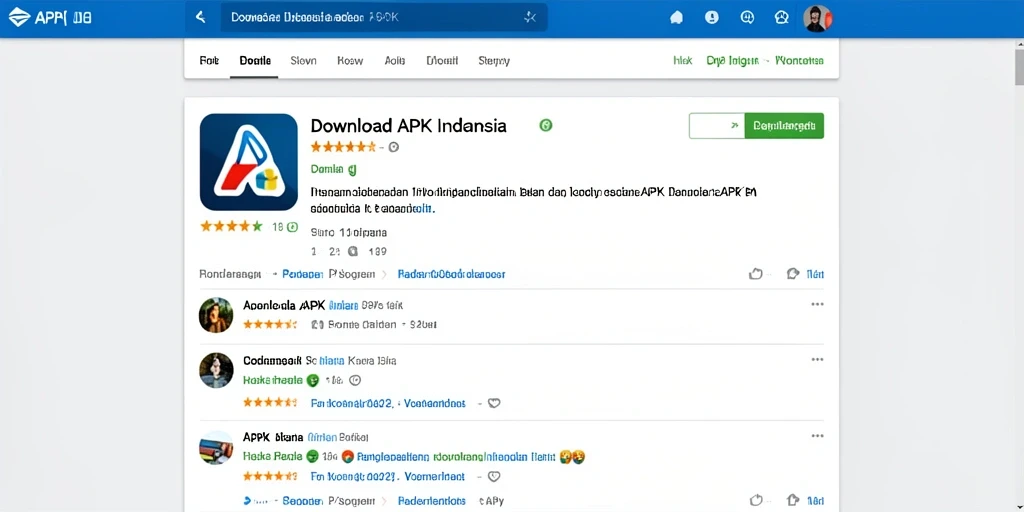
Task: Click the round face icon beside the avatar
Action: tap(782, 18)
